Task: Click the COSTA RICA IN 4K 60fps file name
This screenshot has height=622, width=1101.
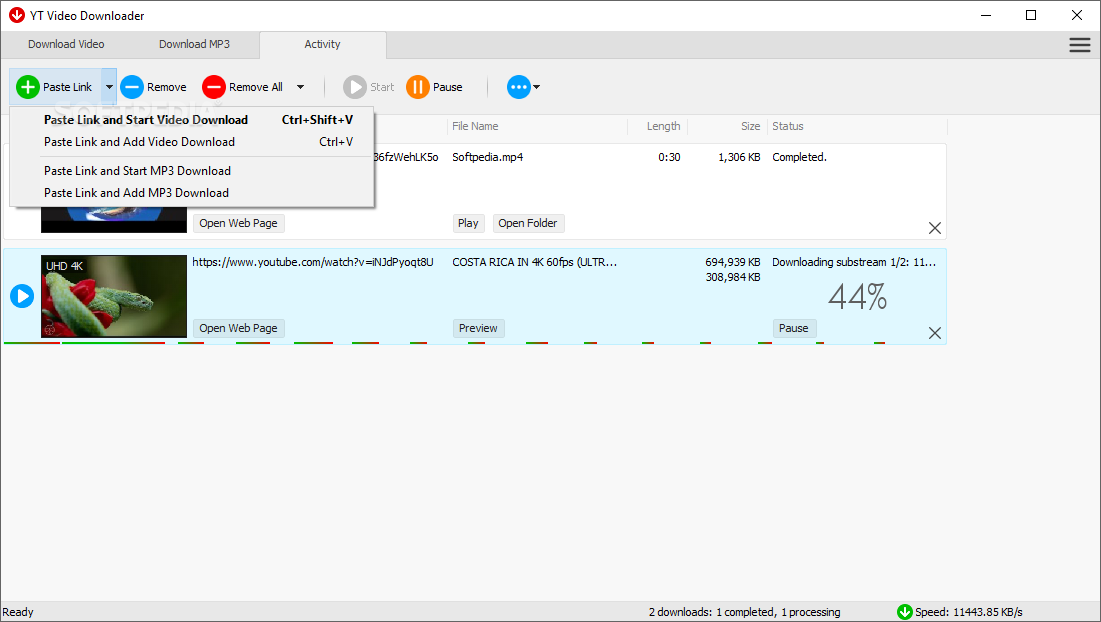Action: (x=534, y=262)
